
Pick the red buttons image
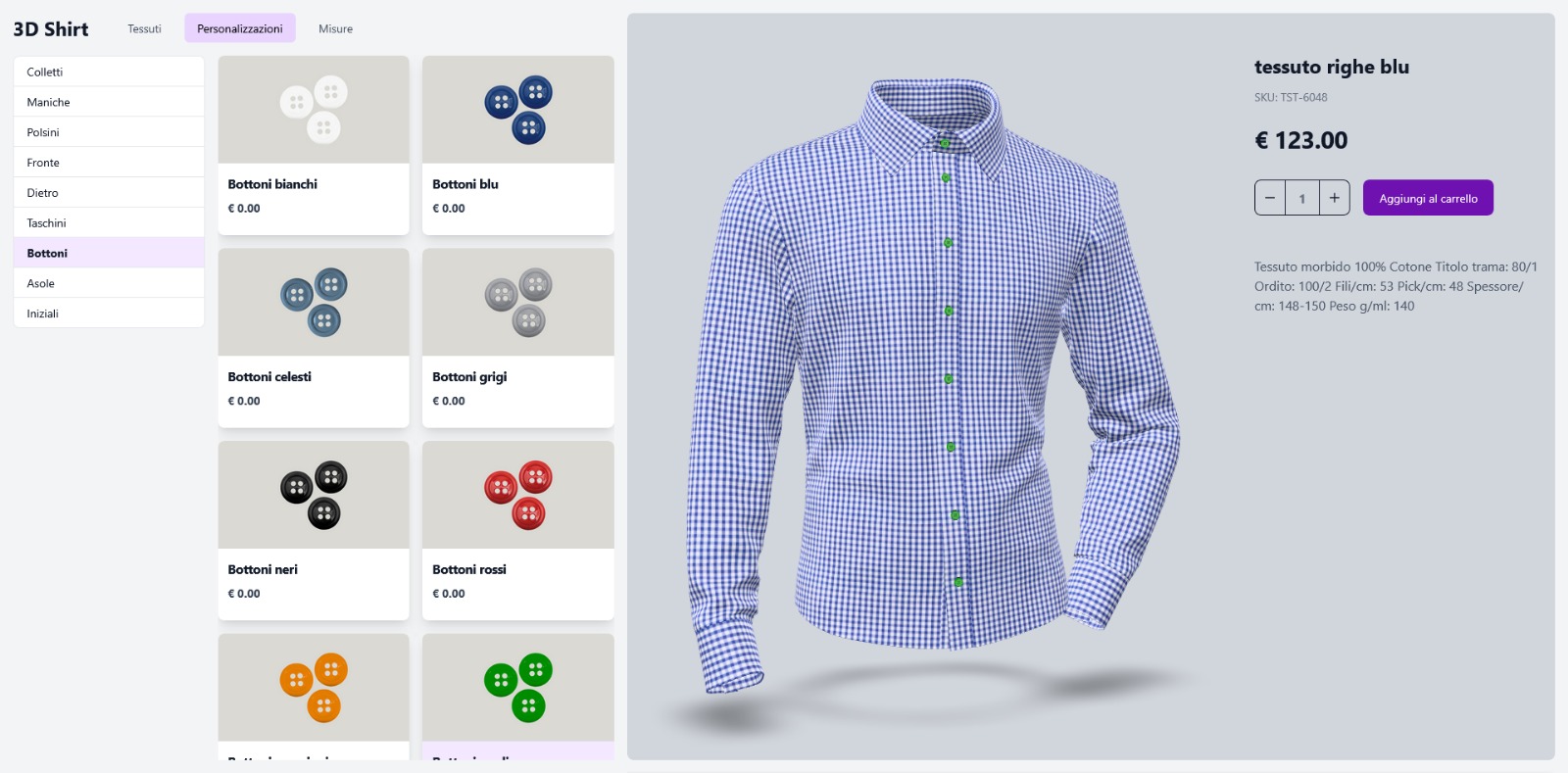click(518, 495)
